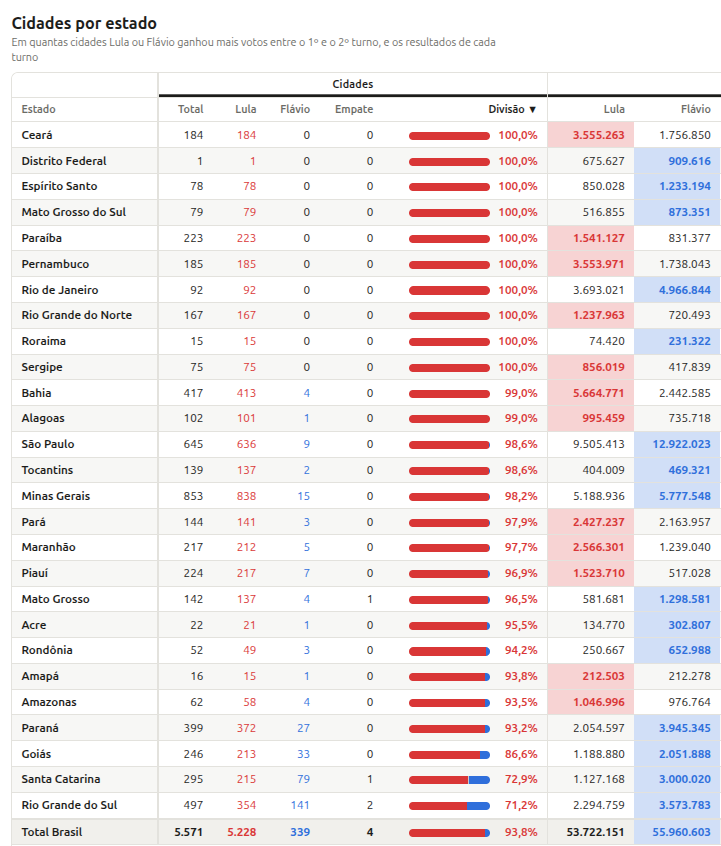Click the Total Brasil row label
This screenshot has width=721, height=846.
point(52,832)
